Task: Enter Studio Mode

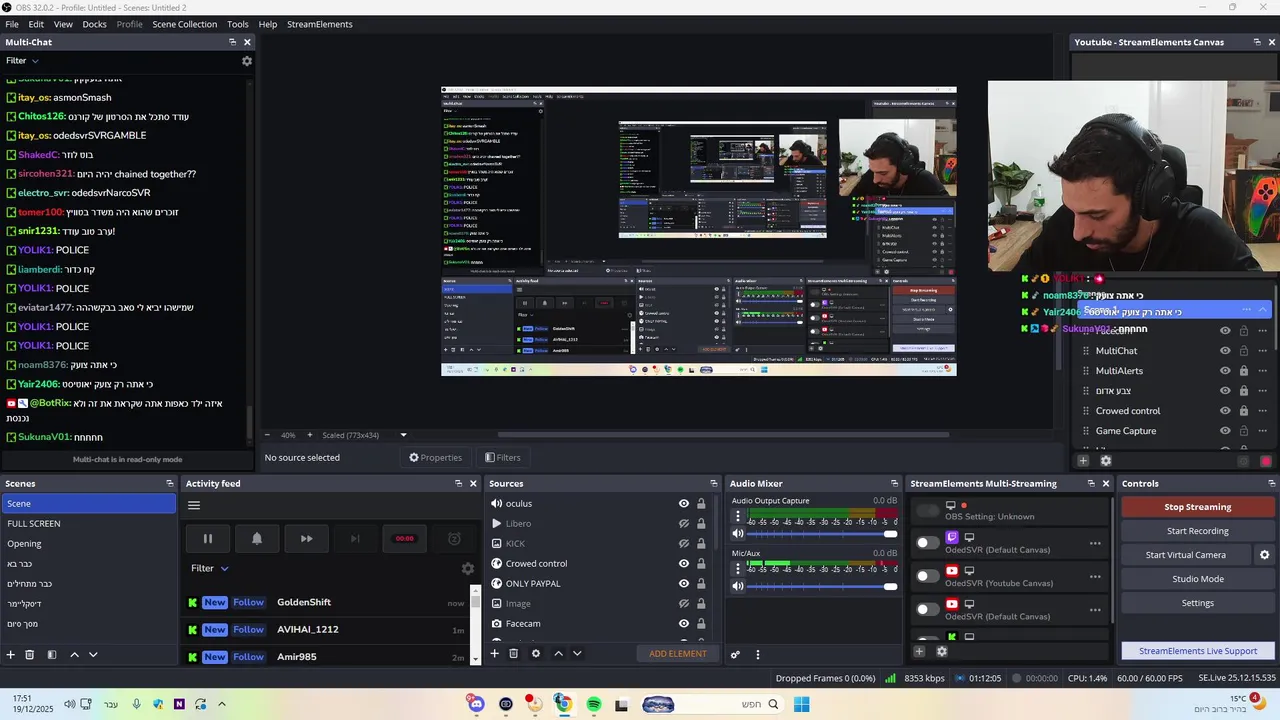Action: [x=1197, y=579]
